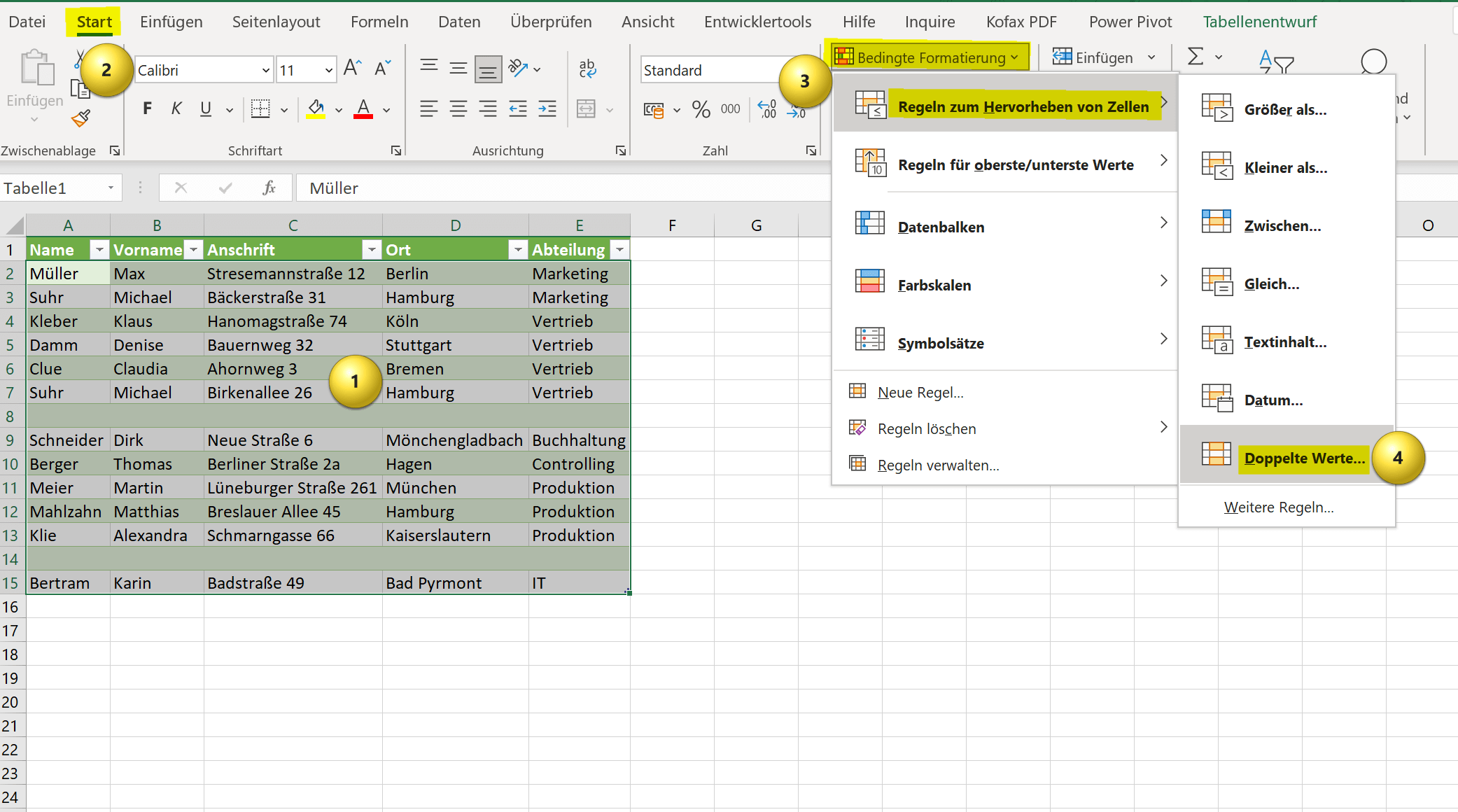Toggle left text alignment
This screenshot has width=1458, height=812.
pos(429,108)
